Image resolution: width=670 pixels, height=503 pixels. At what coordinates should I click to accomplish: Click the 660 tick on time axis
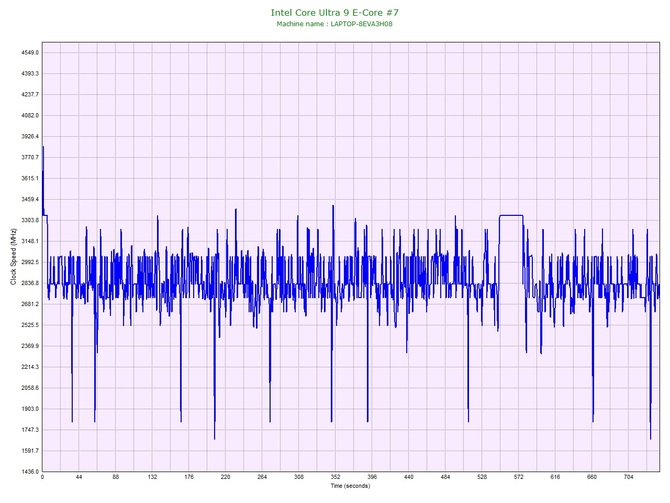592,477
